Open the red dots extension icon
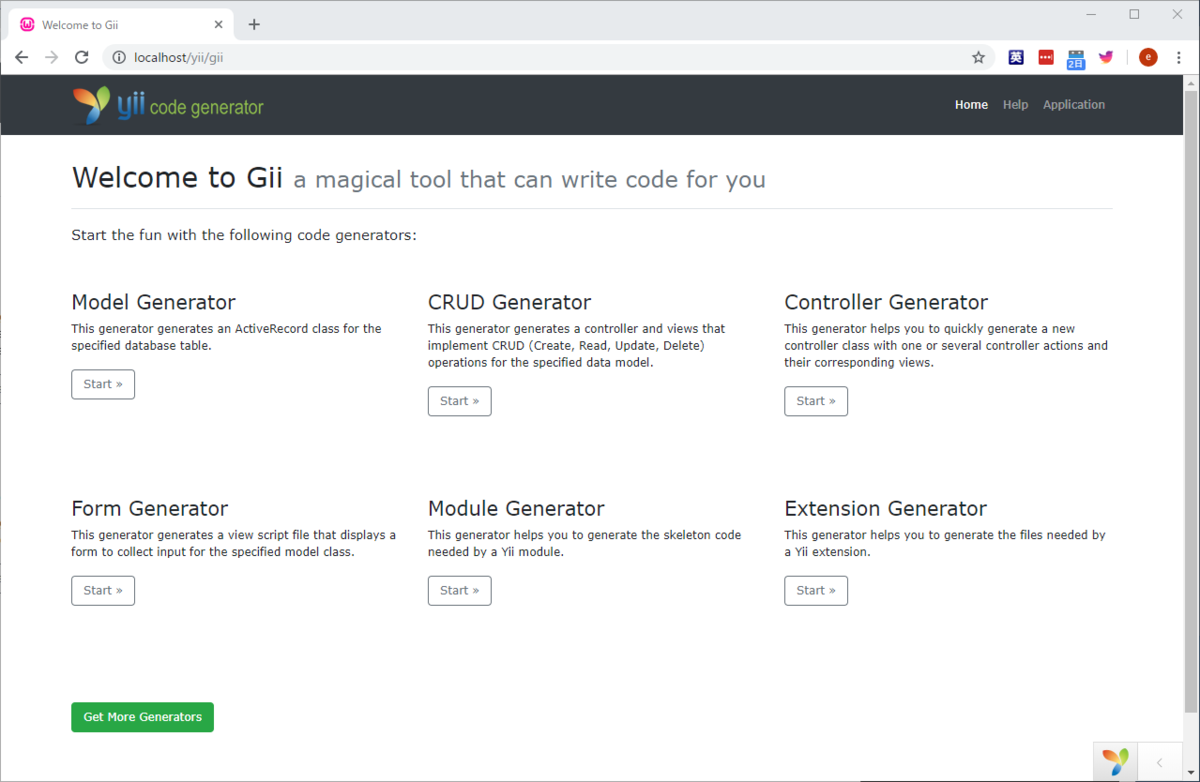The width and height of the screenshot is (1200, 782). click(1046, 57)
